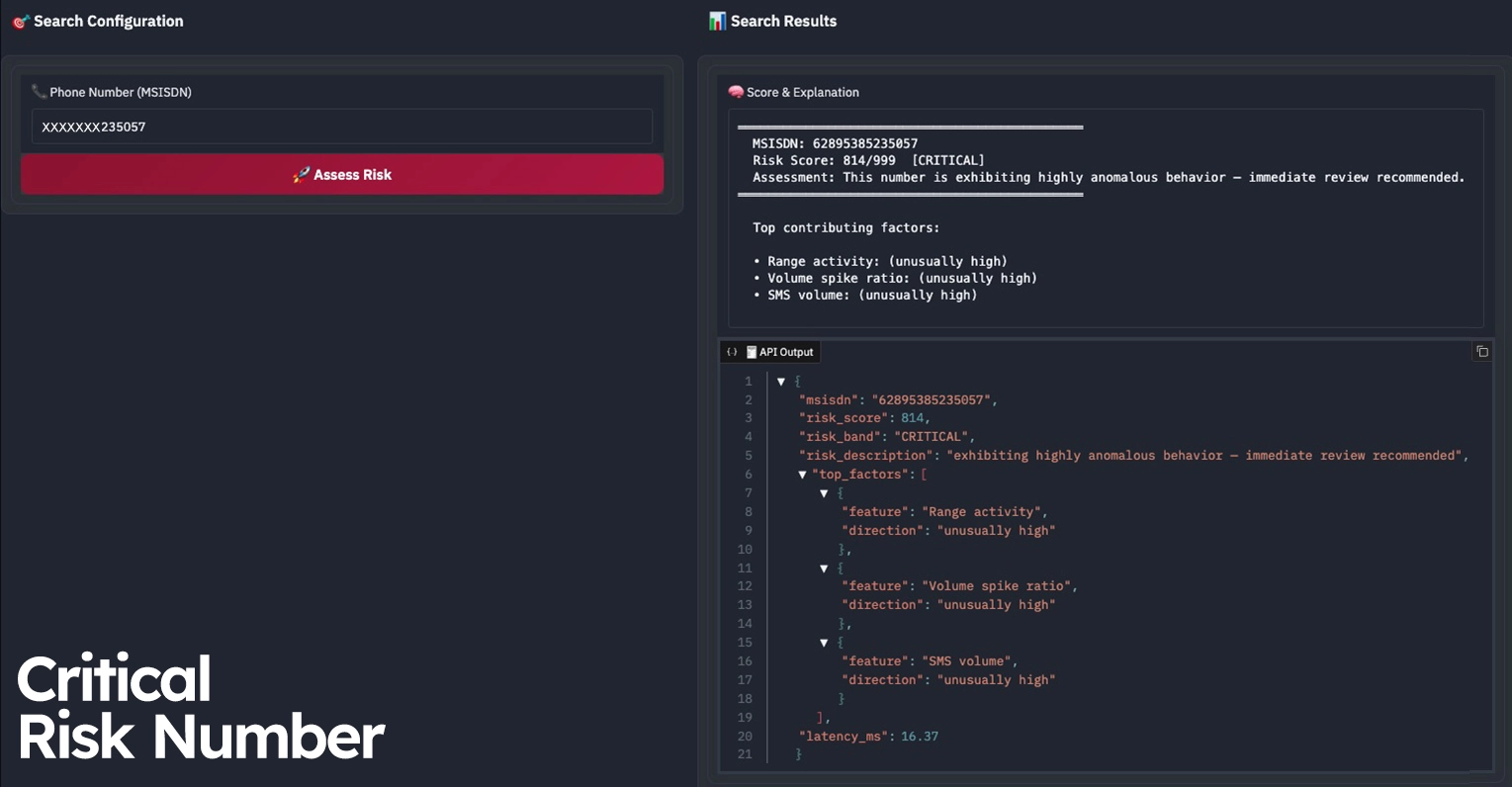Image resolution: width=1512 pixels, height=787 pixels.
Task: Collapse the SMS volume factor object
Action: [824, 643]
